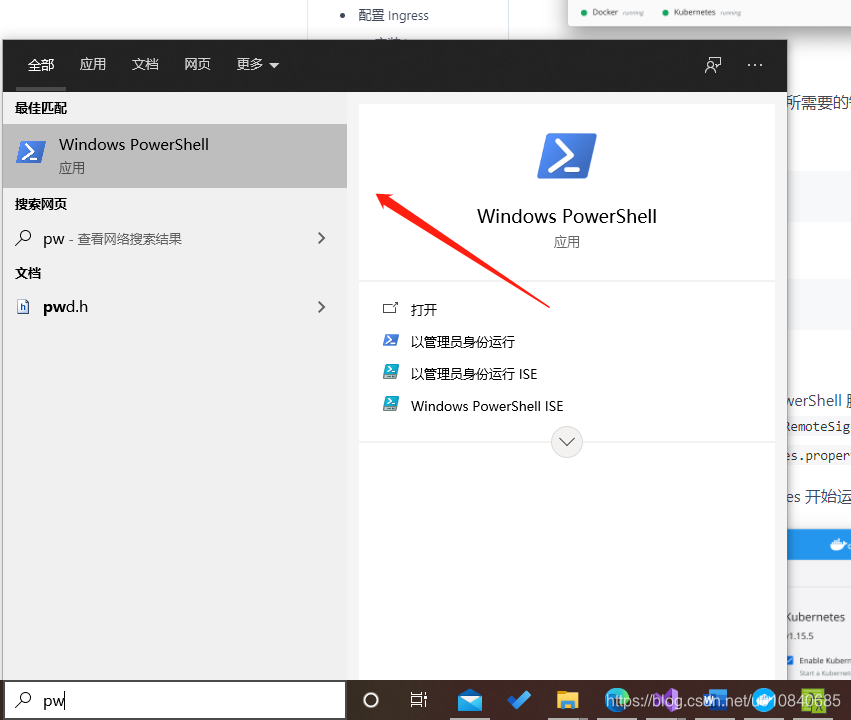Expand more actions with the round chevron button
This screenshot has width=851, height=720.
(x=567, y=442)
